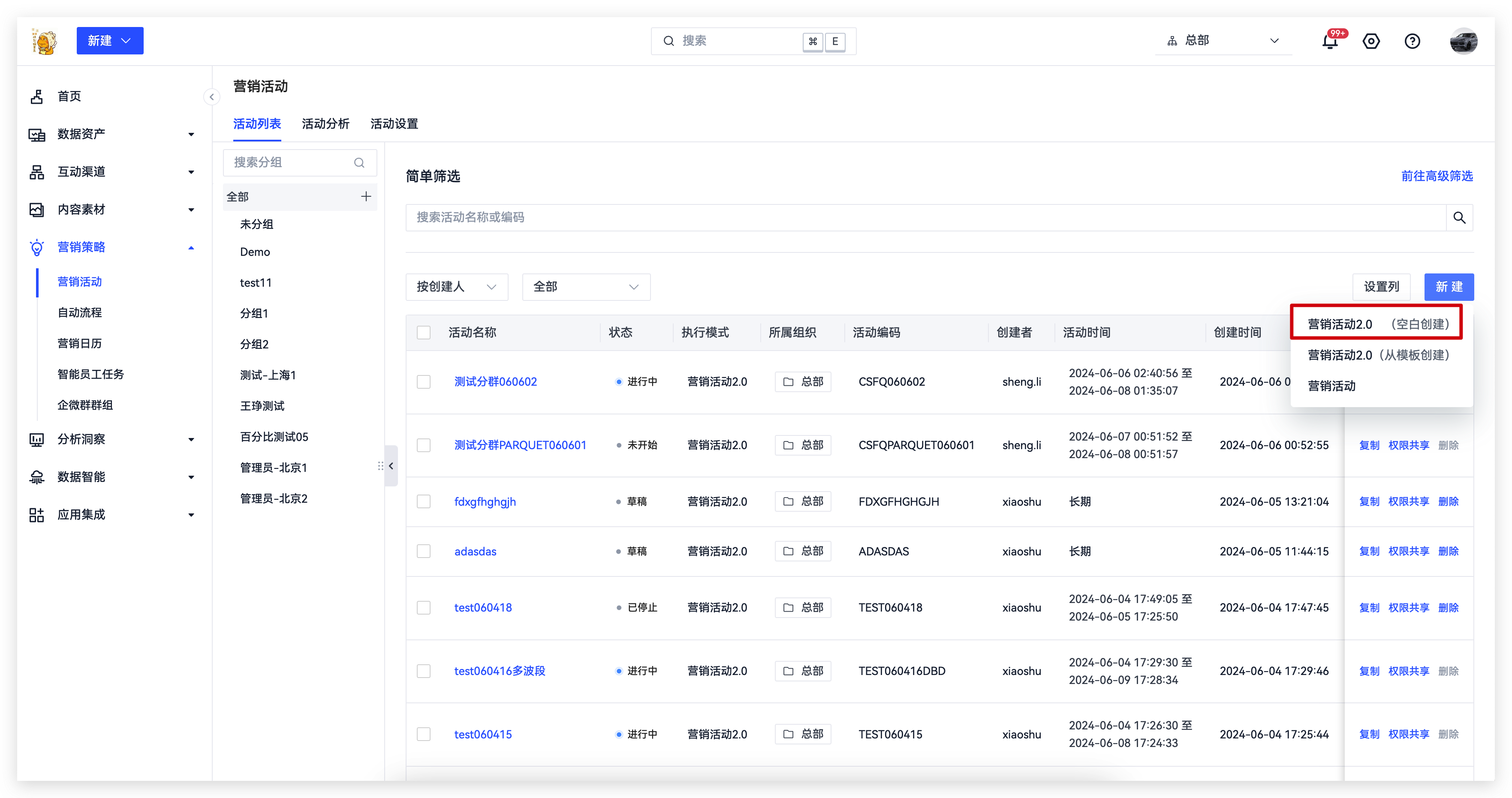Click the 应用集成 sidebar icon

[x=37, y=515]
